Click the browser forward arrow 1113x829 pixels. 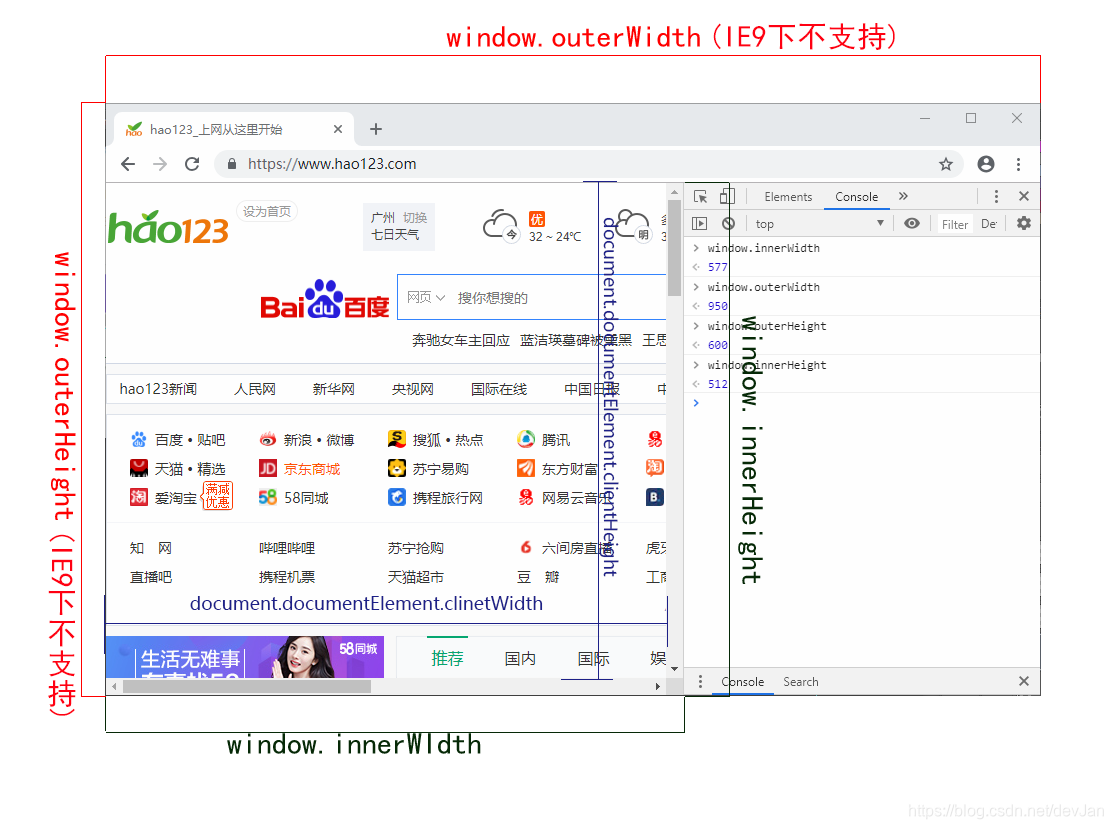160,164
